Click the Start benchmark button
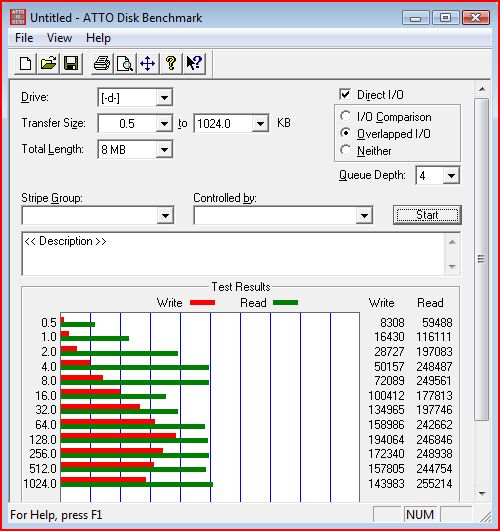Image resolution: width=500 pixels, height=531 pixels. coord(427,215)
